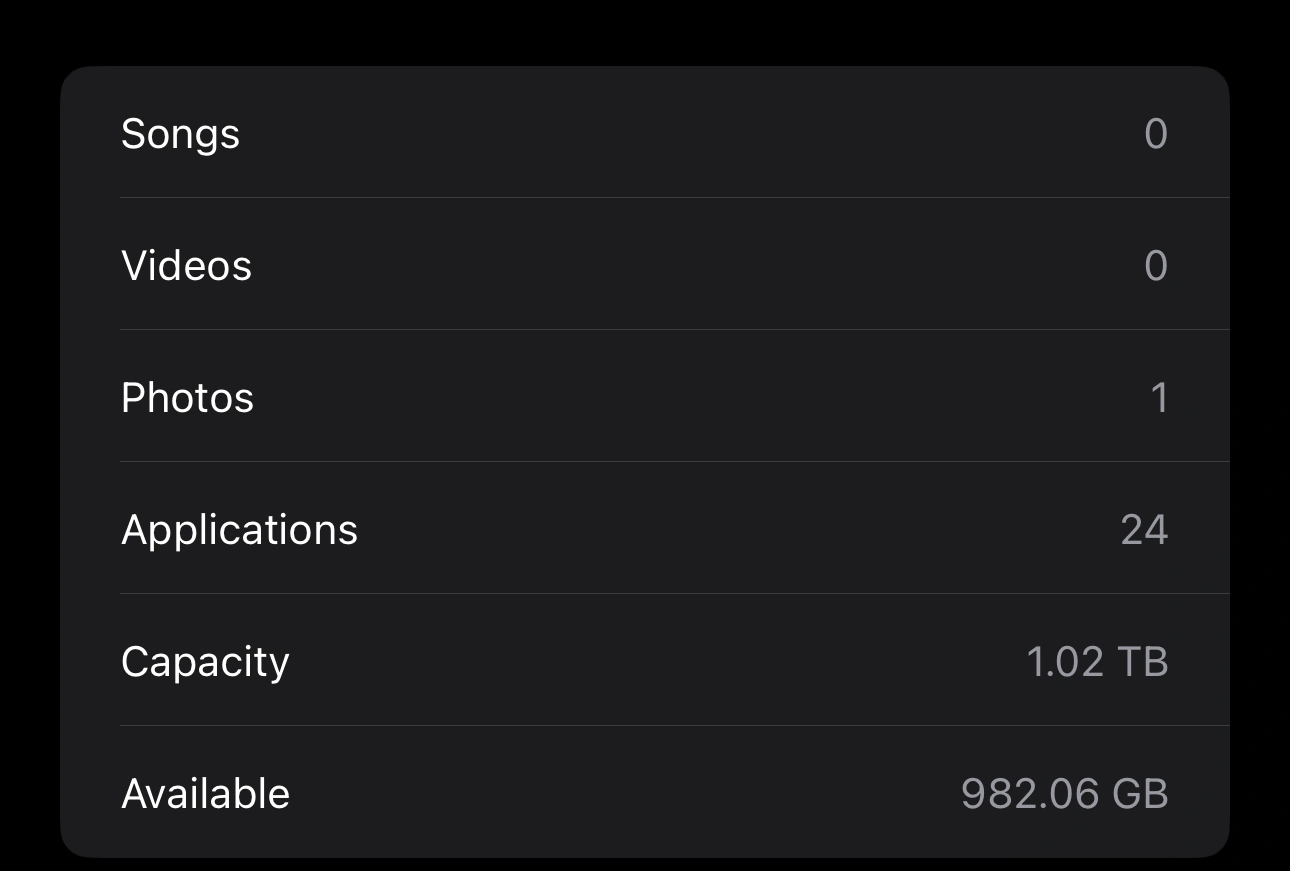Viewport: 1290px width, 871px height.
Task: Click empty middle of Capacity row
Action: tap(650, 662)
